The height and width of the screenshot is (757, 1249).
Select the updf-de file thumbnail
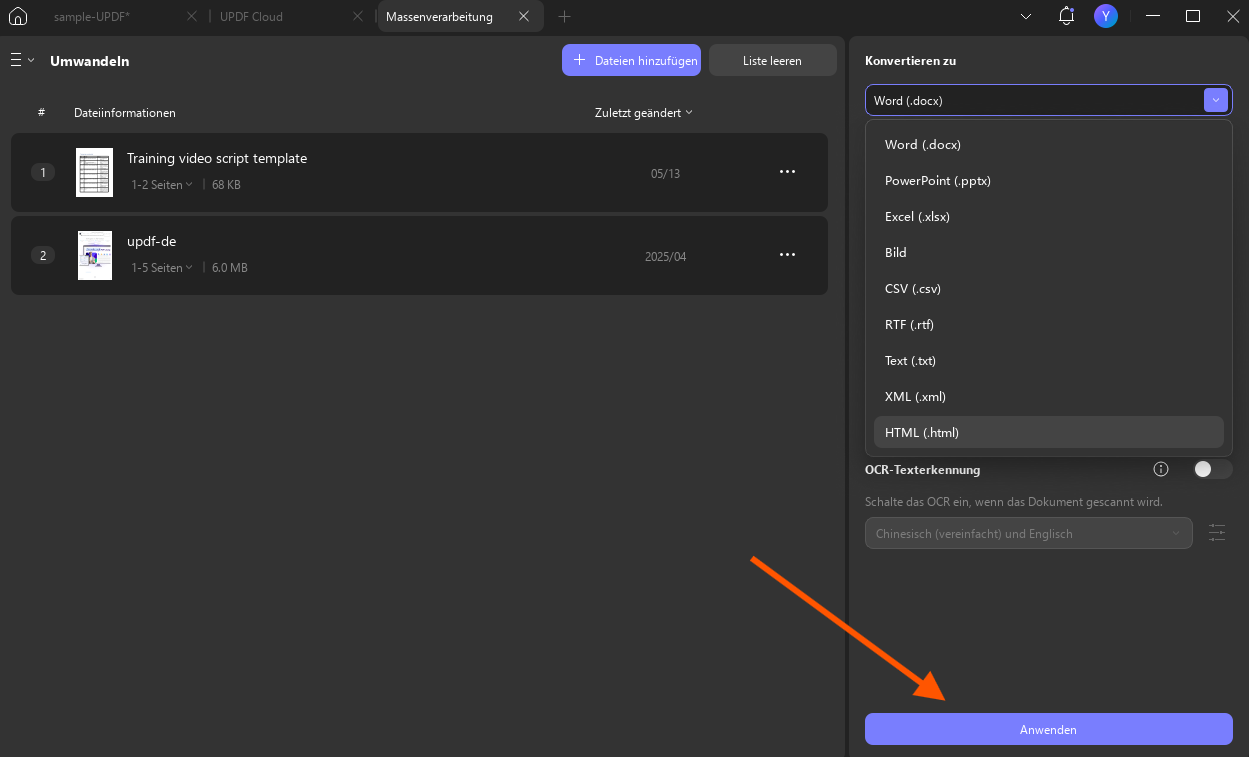pyautogui.click(x=94, y=255)
